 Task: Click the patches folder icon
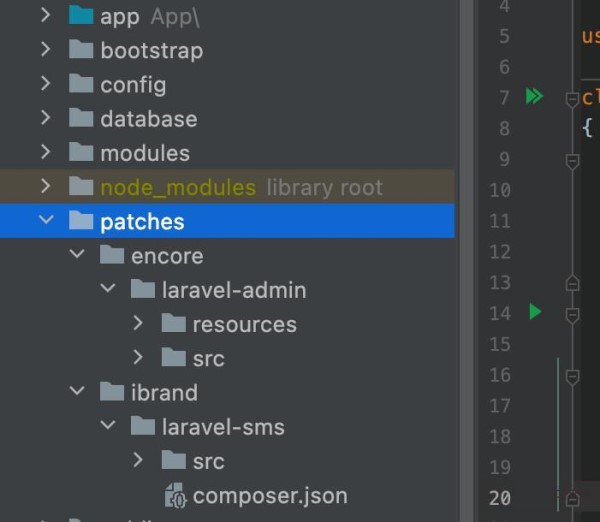pos(81,222)
